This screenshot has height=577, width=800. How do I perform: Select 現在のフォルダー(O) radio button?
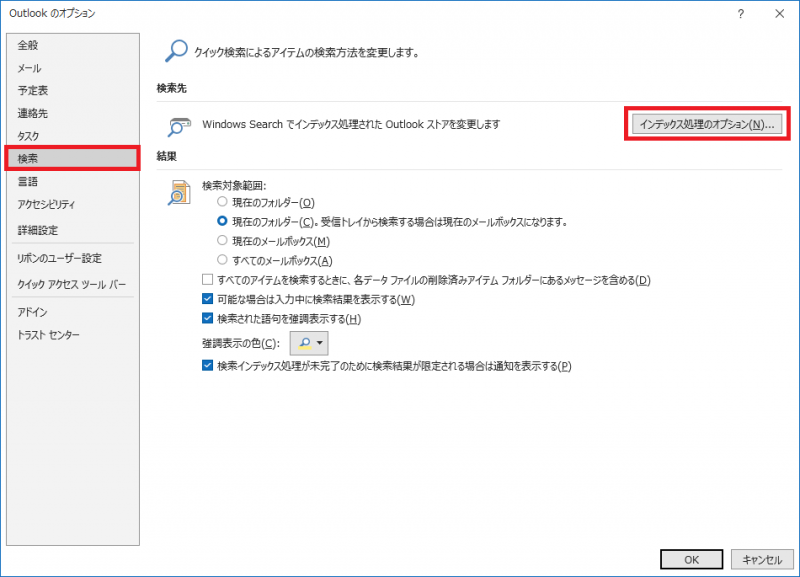(222, 202)
